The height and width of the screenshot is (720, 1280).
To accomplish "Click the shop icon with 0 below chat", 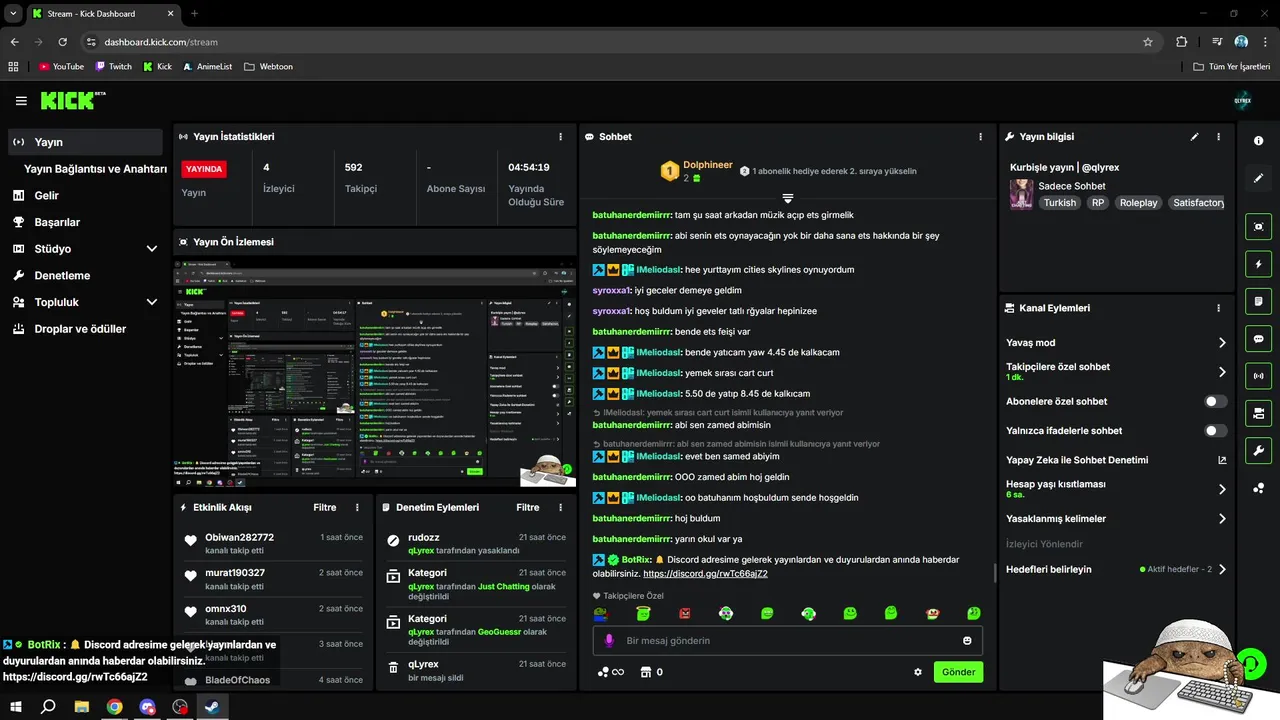I will point(651,672).
